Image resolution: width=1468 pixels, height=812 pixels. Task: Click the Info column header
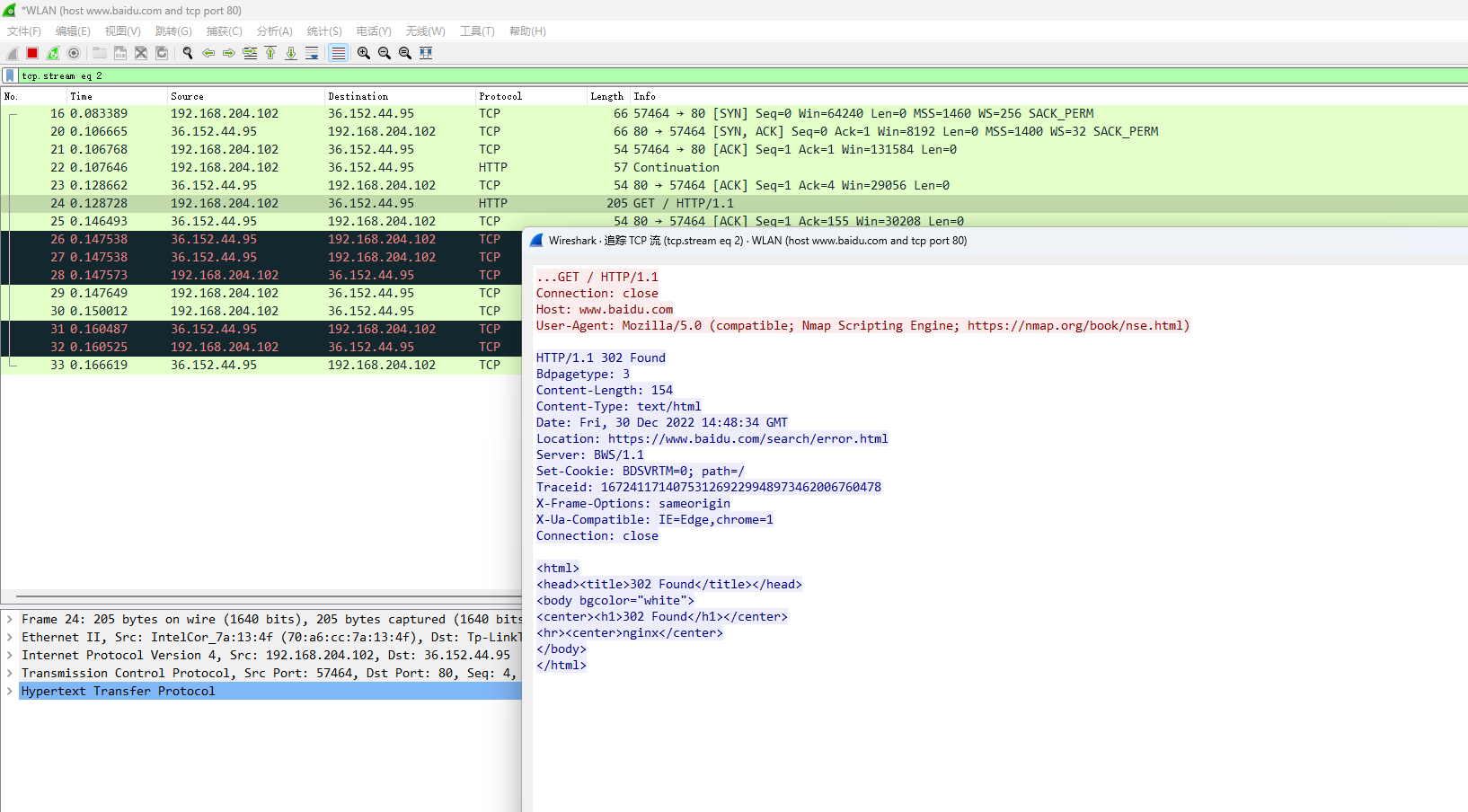1048,96
